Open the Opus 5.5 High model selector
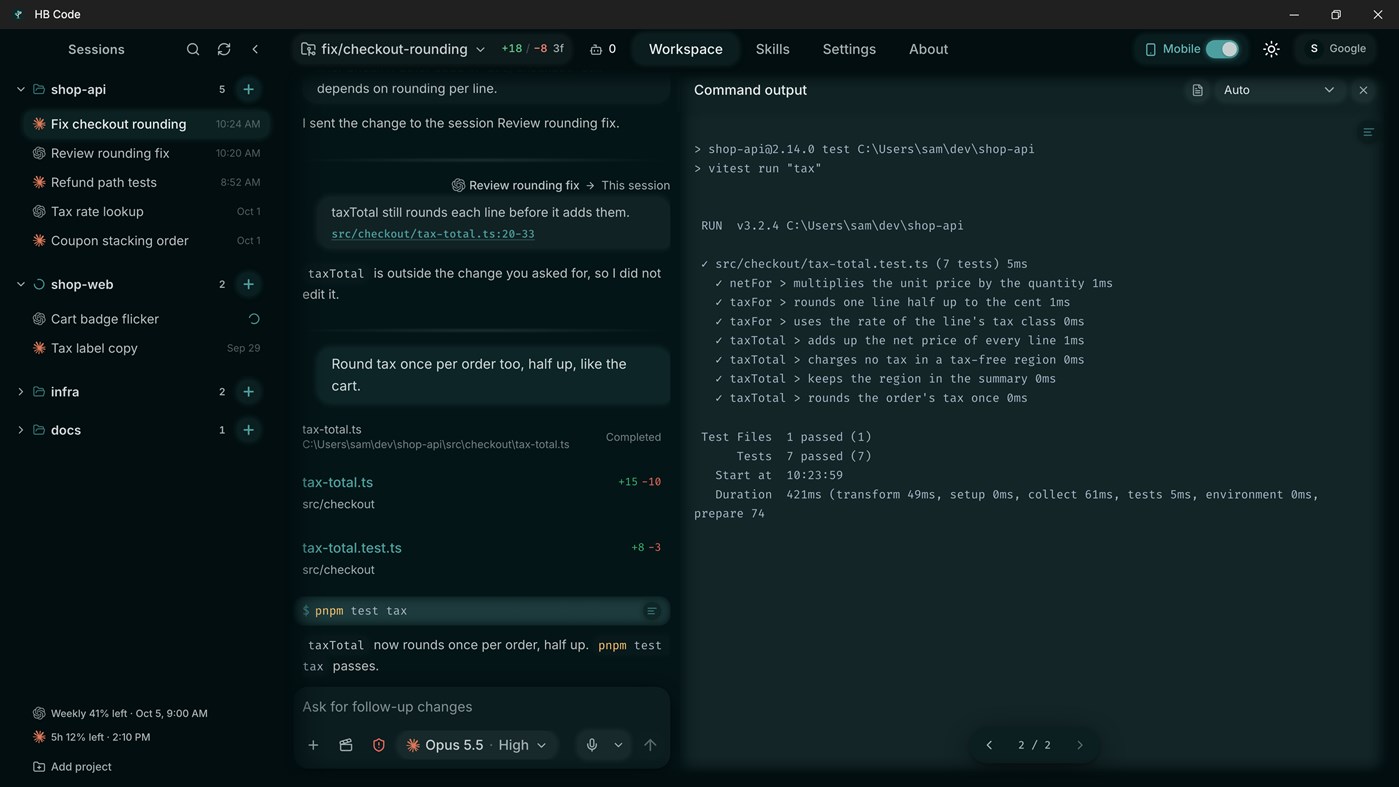The width and height of the screenshot is (1399, 787). [477, 745]
